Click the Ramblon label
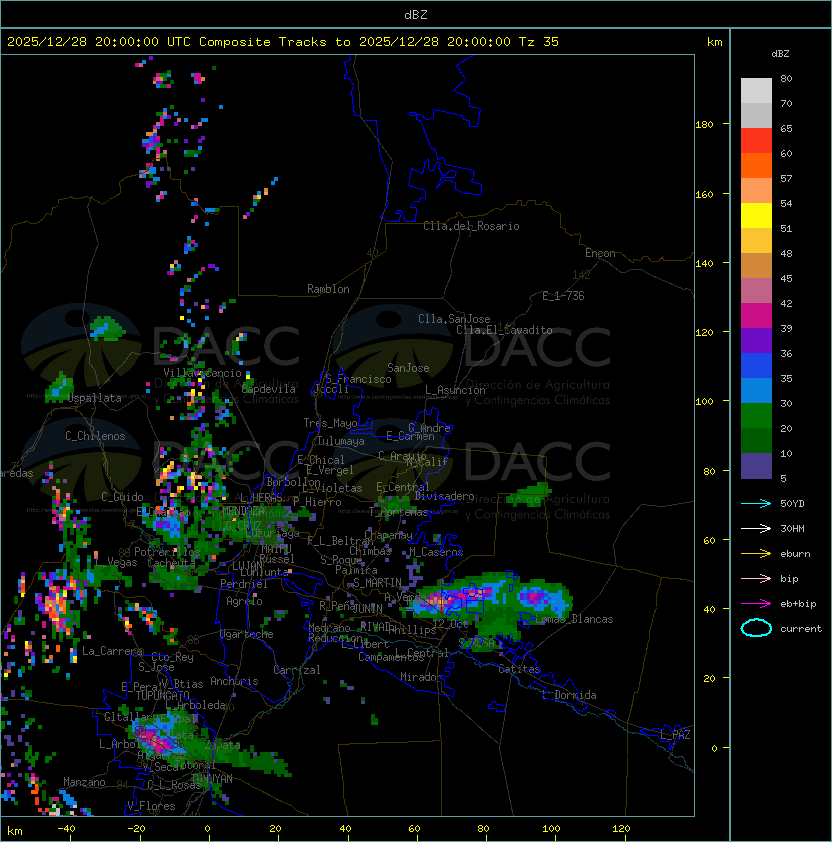The height and width of the screenshot is (842, 832). click(x=328, y=289)
